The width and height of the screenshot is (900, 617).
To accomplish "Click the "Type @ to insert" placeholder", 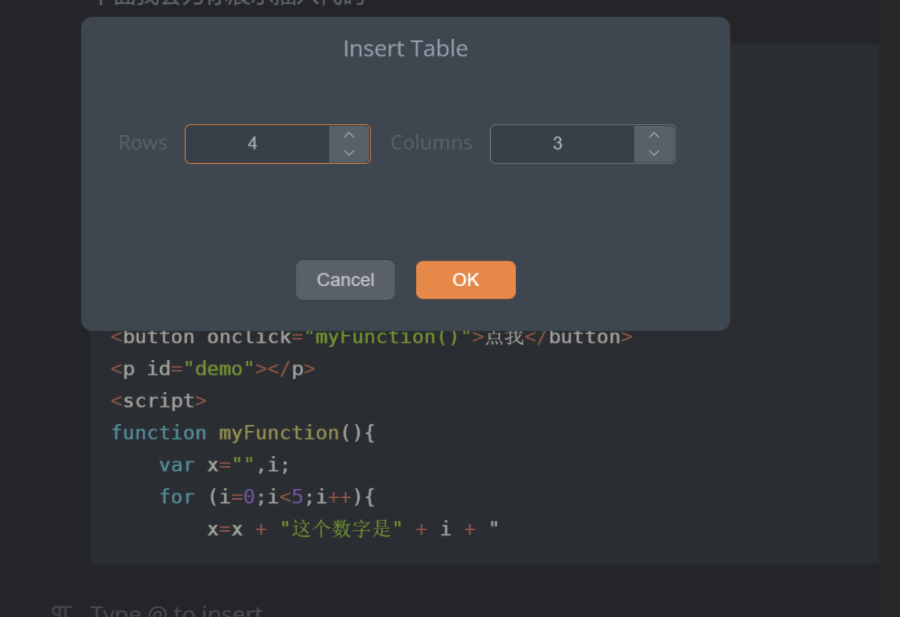I will pyautogui.click(x=177, y=610).
